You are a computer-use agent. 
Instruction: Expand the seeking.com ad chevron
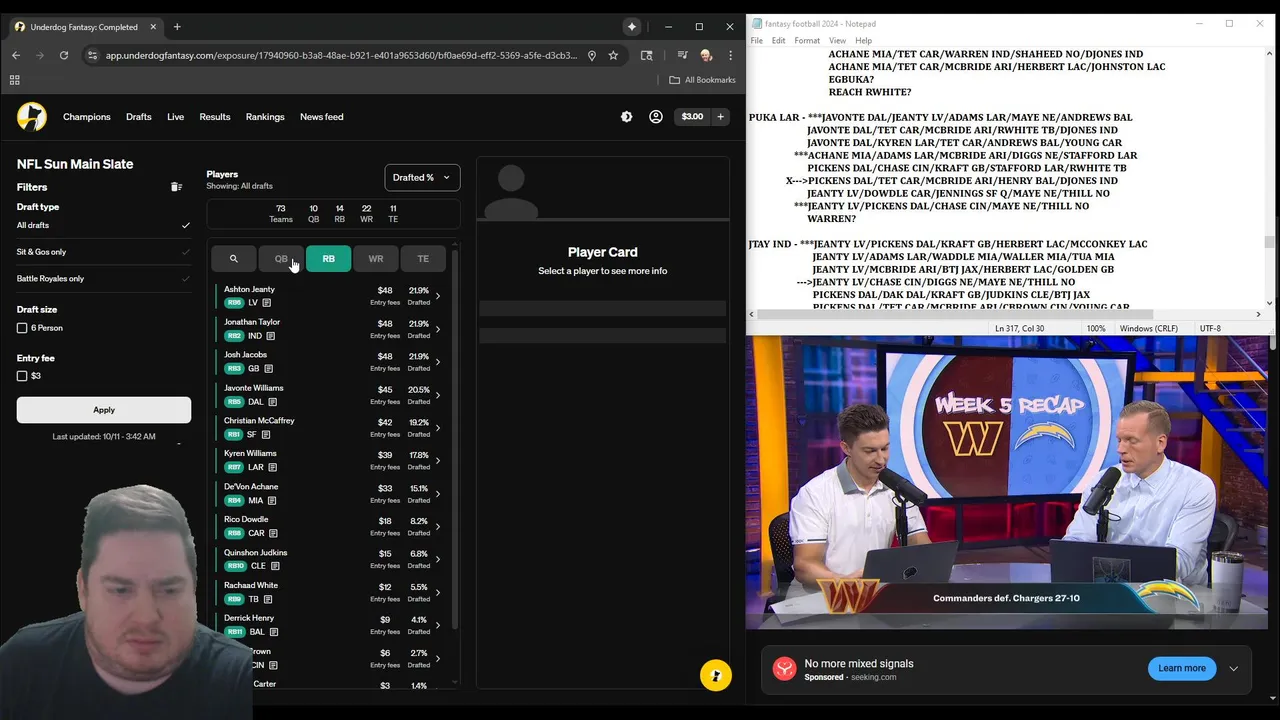(1233, 669)
